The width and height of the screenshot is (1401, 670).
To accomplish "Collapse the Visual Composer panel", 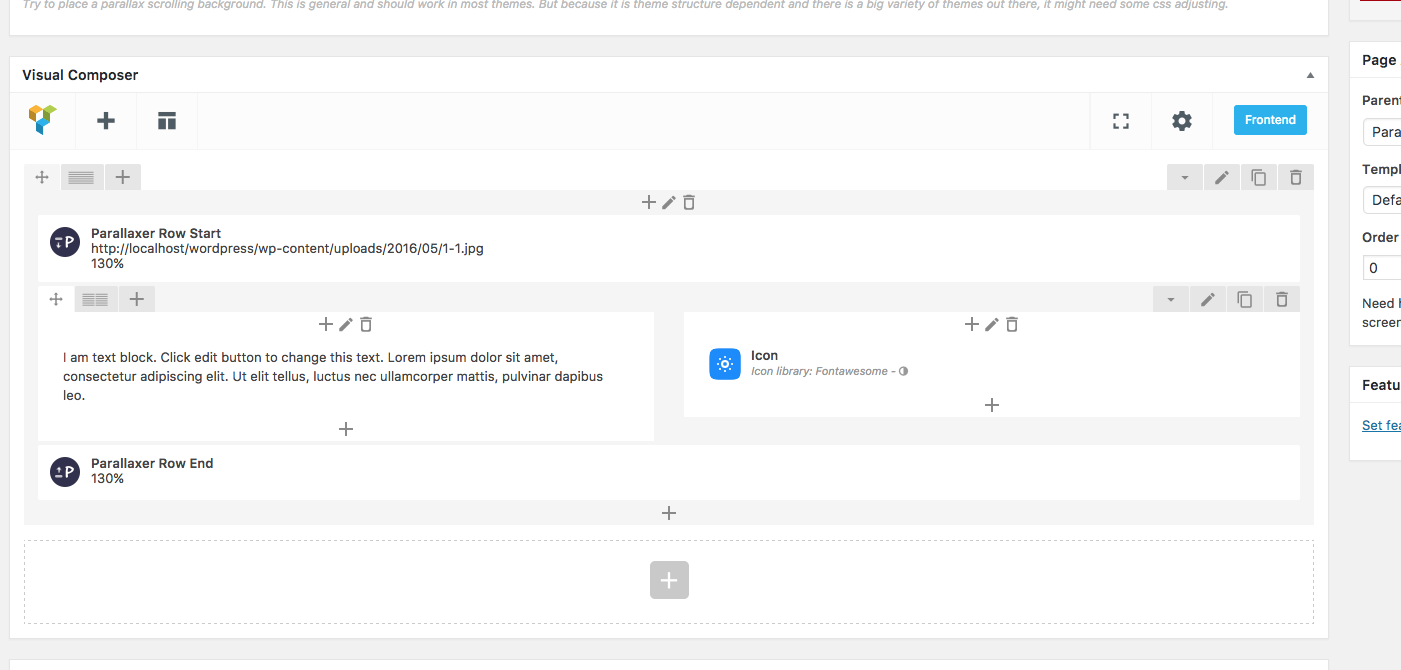I will [x=1310, y=75].
